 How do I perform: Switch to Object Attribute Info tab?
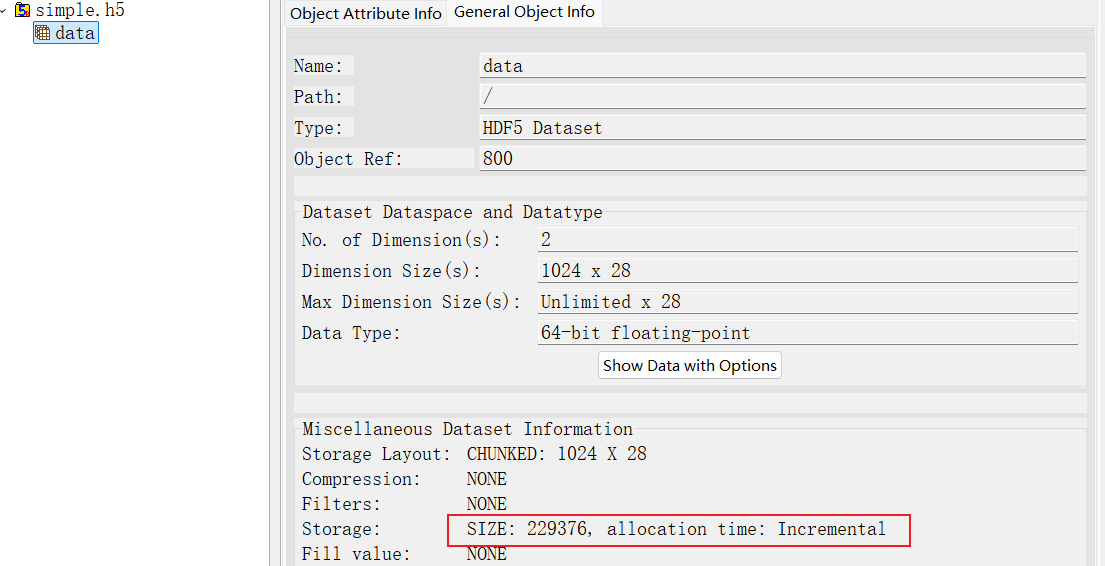pyautogui.click(x=365, y=13)
